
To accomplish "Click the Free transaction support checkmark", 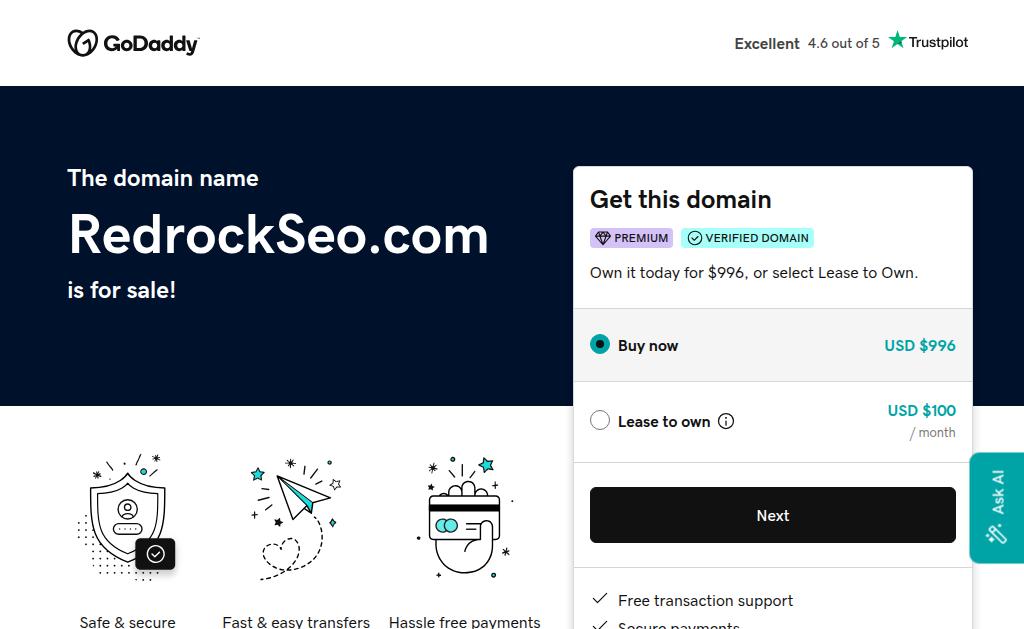I will (600, 599).
